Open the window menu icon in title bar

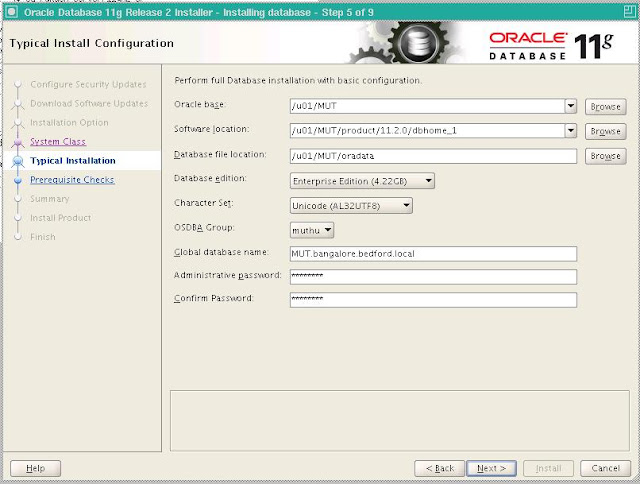[11, 12]
